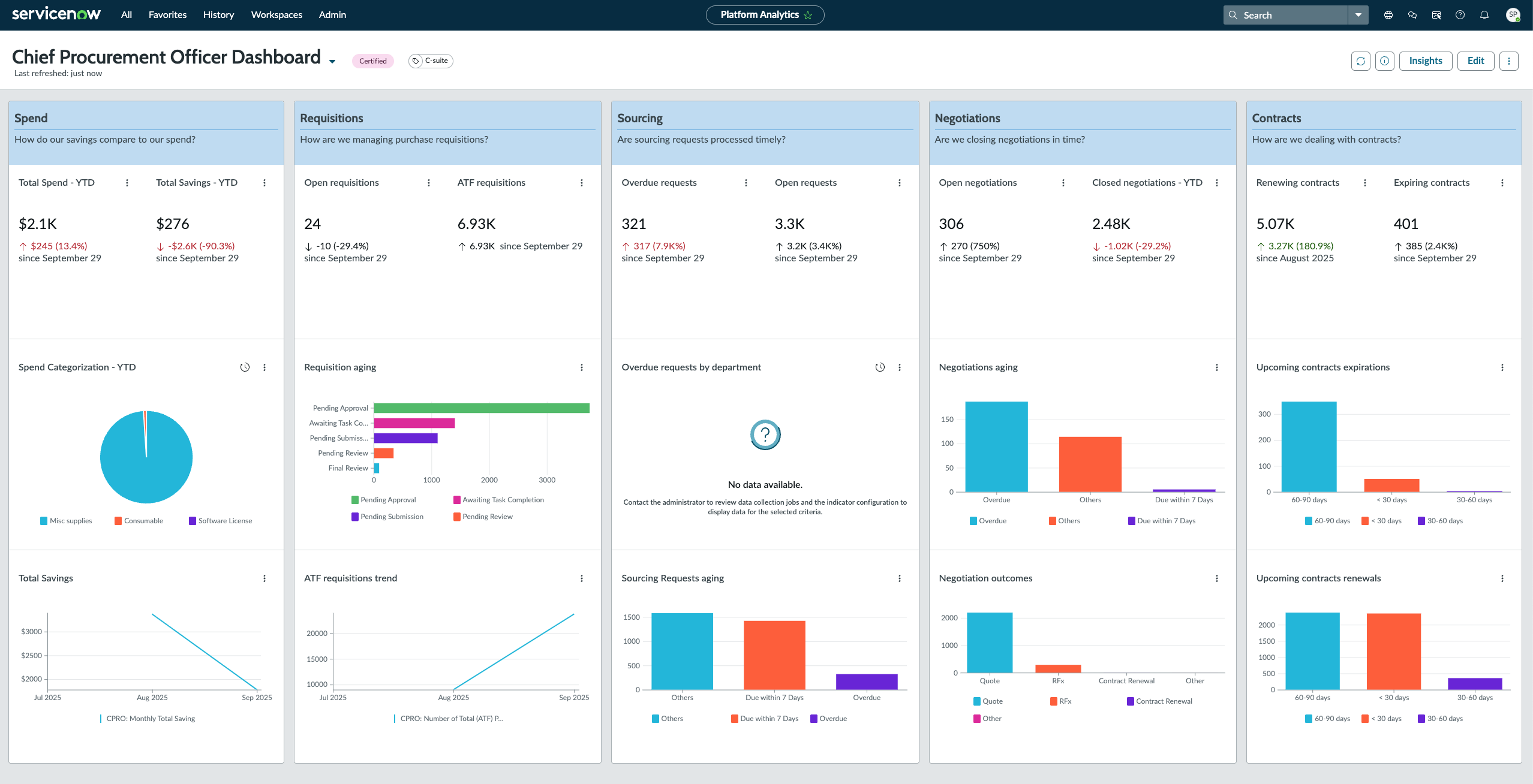This screenshot has height=784, width=1533.
Task: Toggle Pending Submission legend item
Action: pyautogui.click(x=387, y=517)
